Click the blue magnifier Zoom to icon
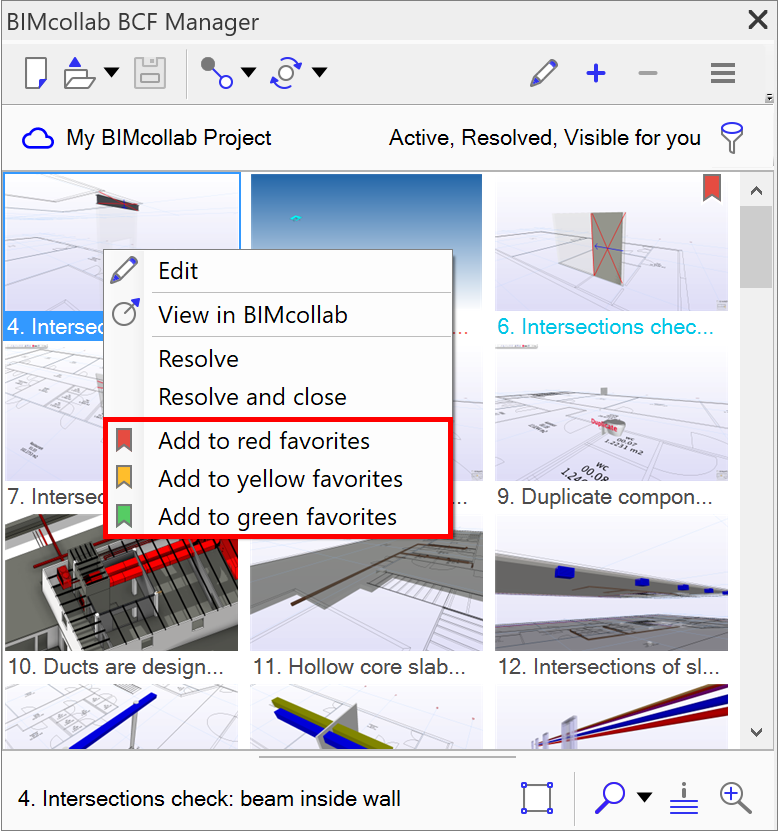The width and height of the screenshot is (778, 832). pyautogui.click(x=610, y=798)
